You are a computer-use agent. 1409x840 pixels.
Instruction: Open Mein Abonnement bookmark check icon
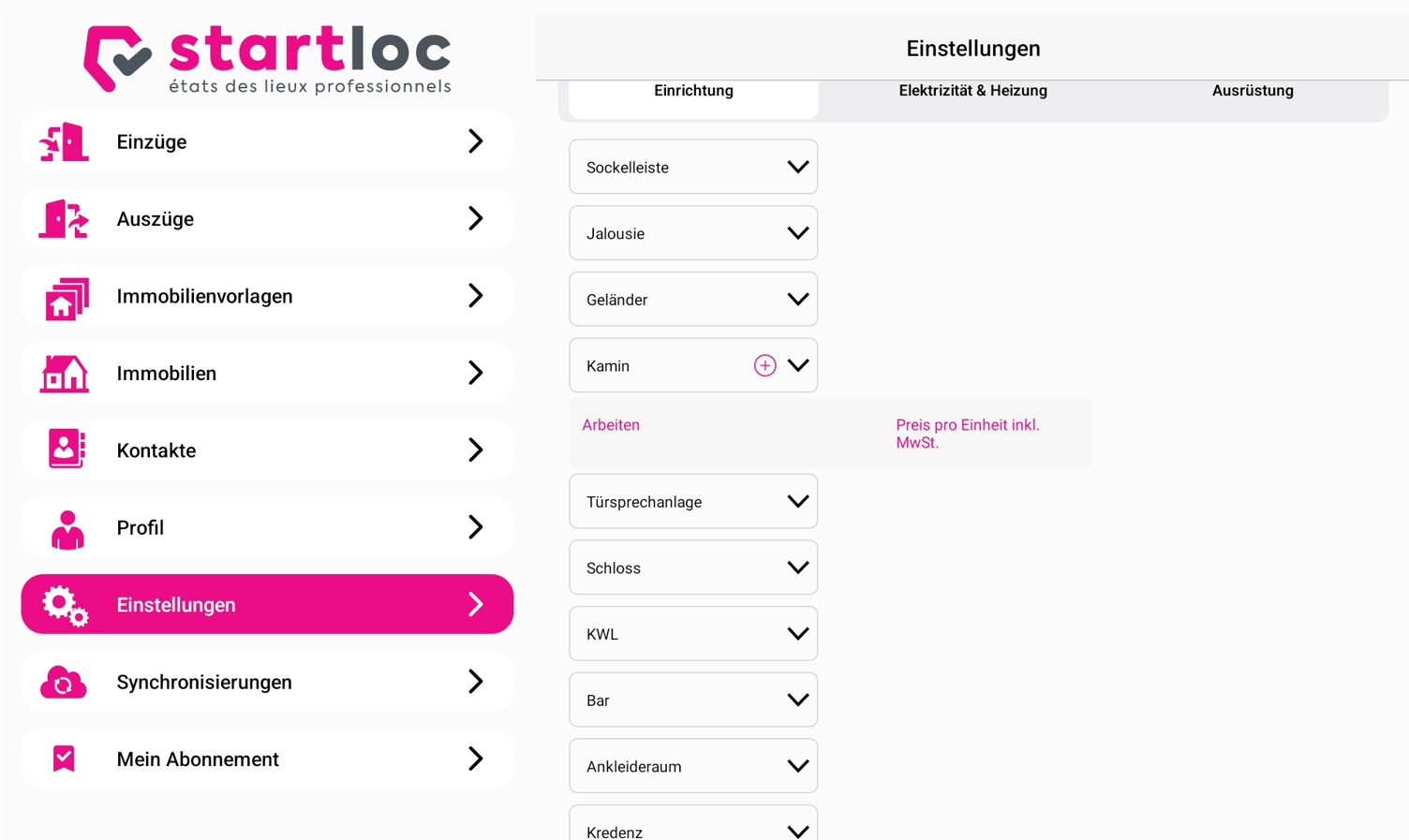64,759
